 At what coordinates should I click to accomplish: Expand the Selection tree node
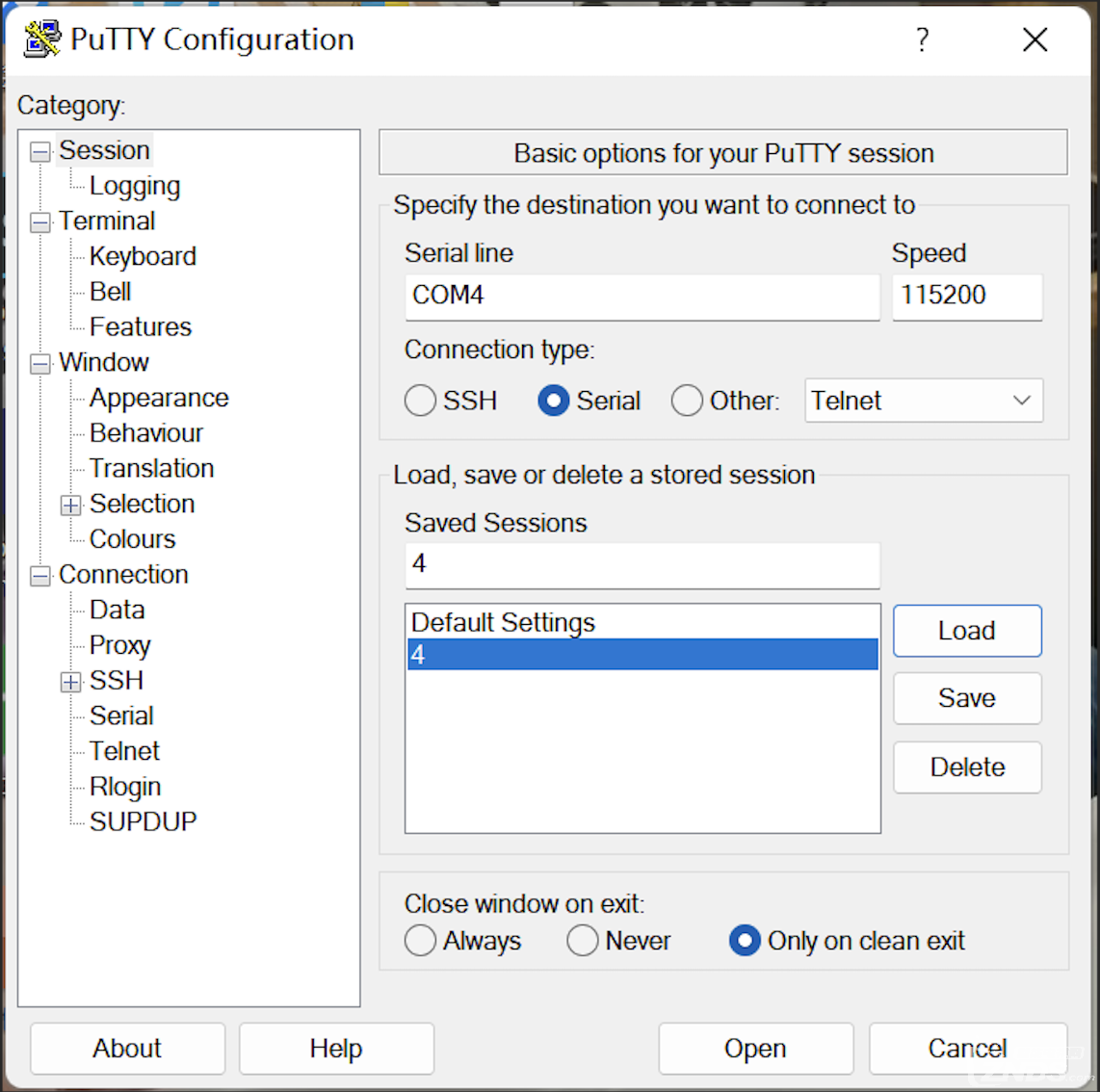coord(71,505)
